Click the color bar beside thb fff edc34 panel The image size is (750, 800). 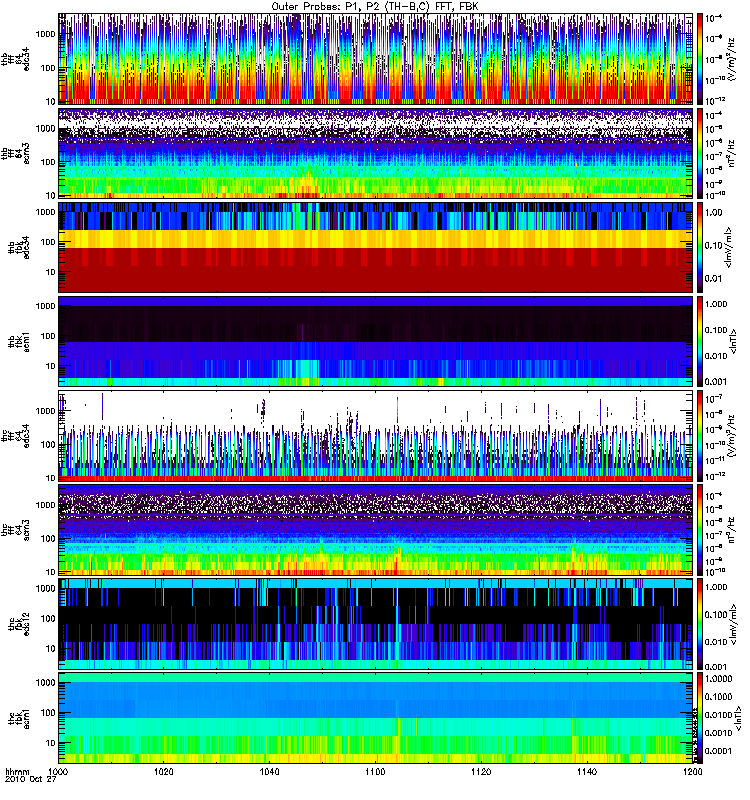[699, 59]
